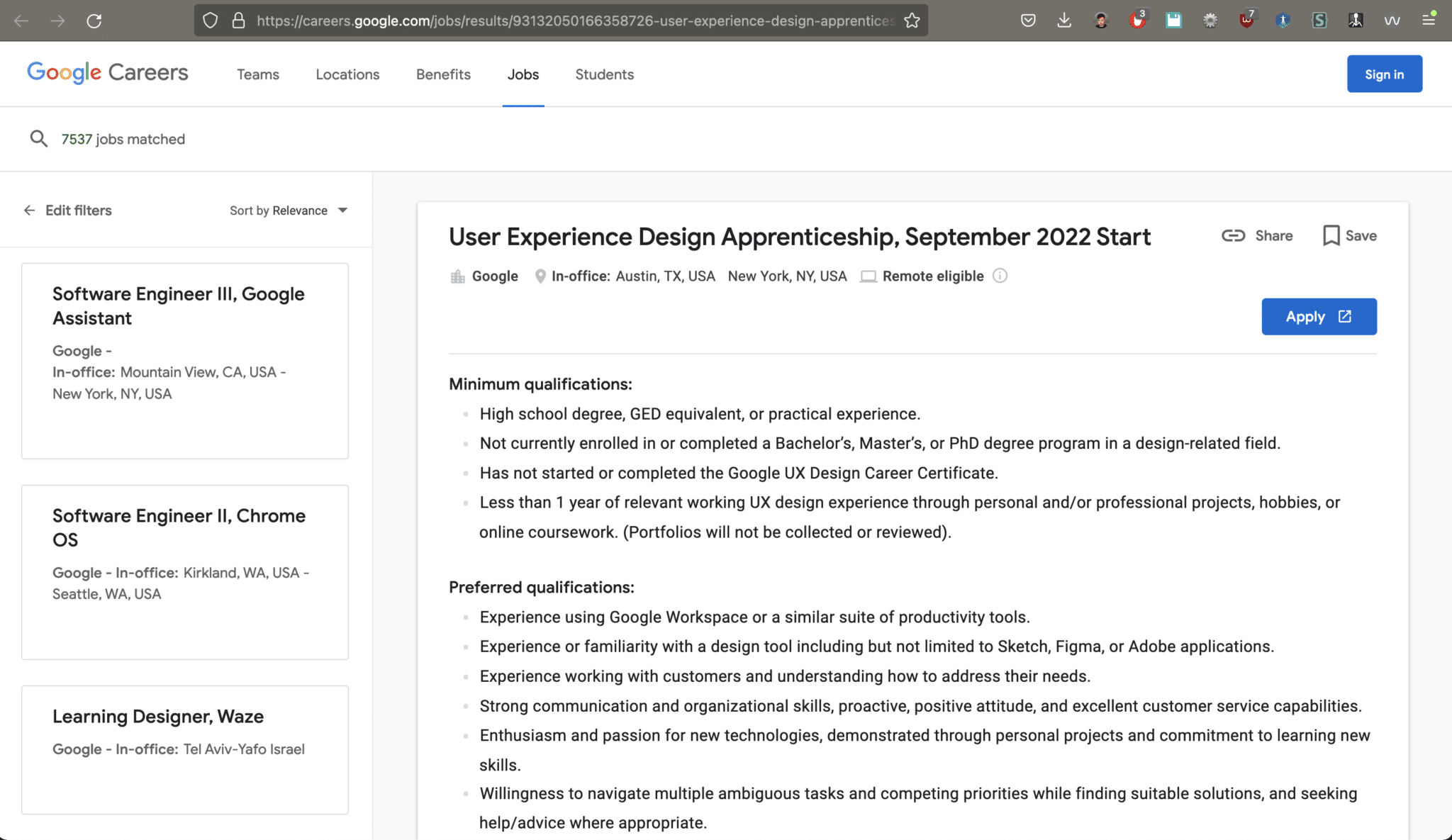Click the padlock icon in the address bar
The image size is (1452, 840).
click(x=239, y=20)
